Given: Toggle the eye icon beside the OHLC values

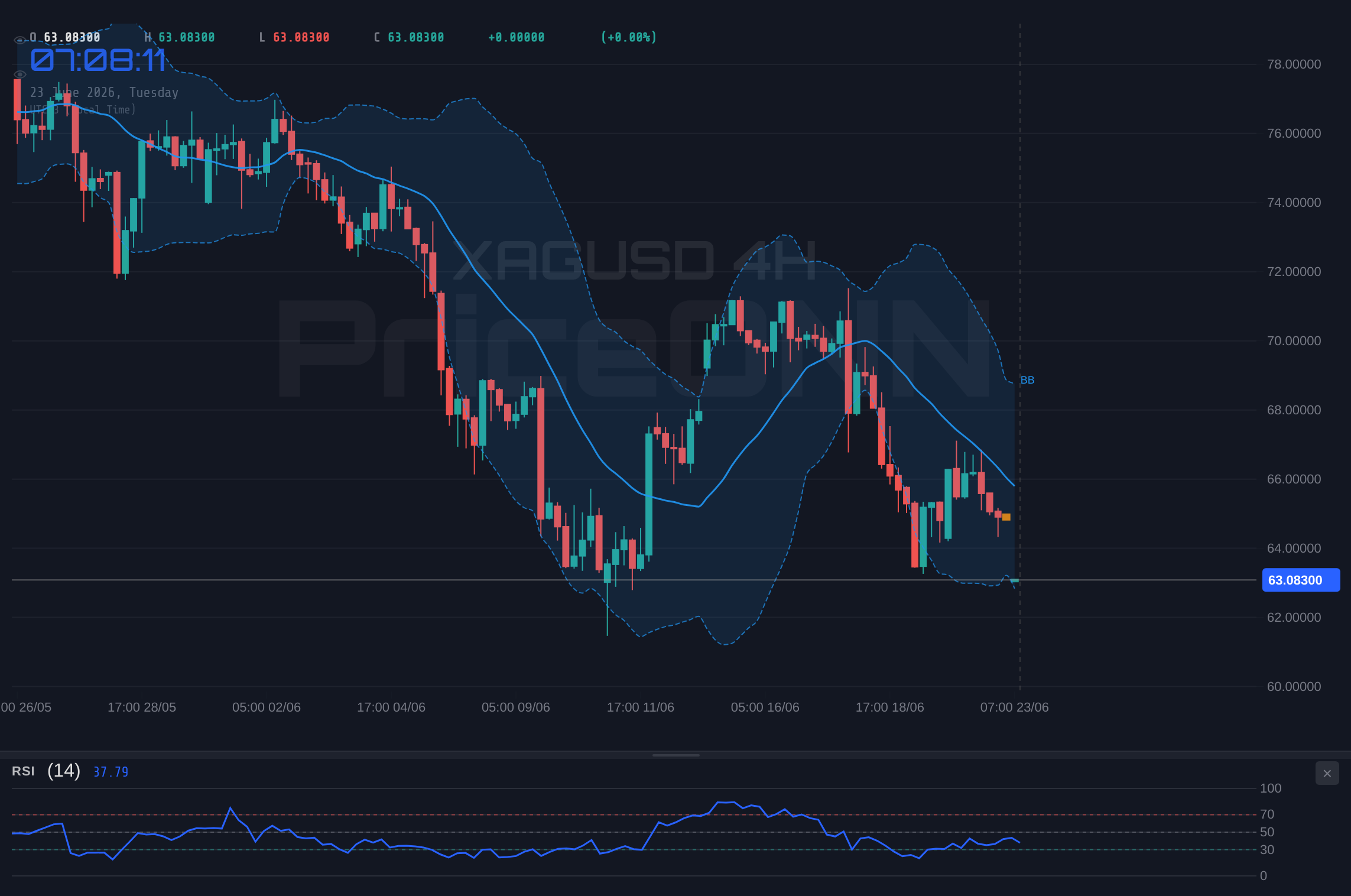Looking at the screenshot, I should (x=20, y=40).
